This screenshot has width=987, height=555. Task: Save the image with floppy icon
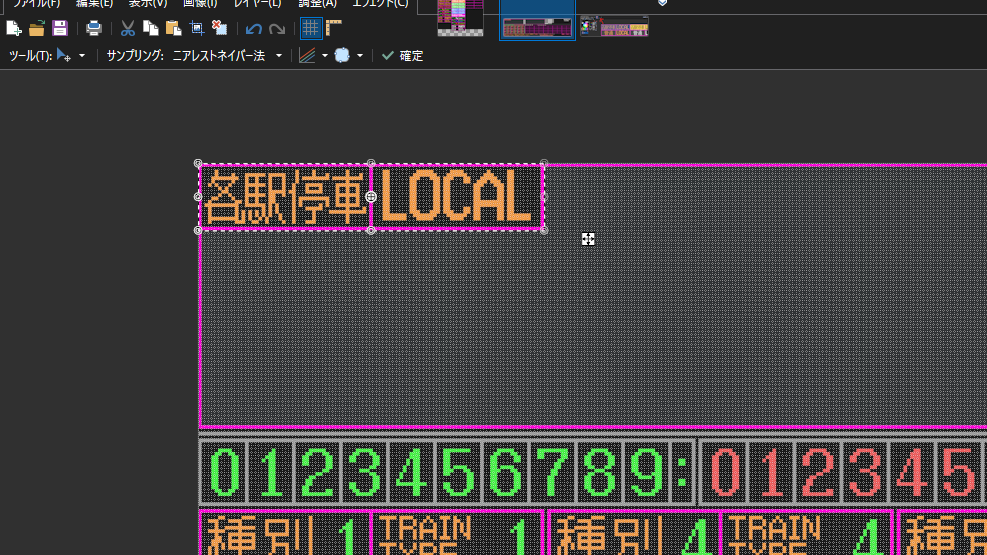60,28
